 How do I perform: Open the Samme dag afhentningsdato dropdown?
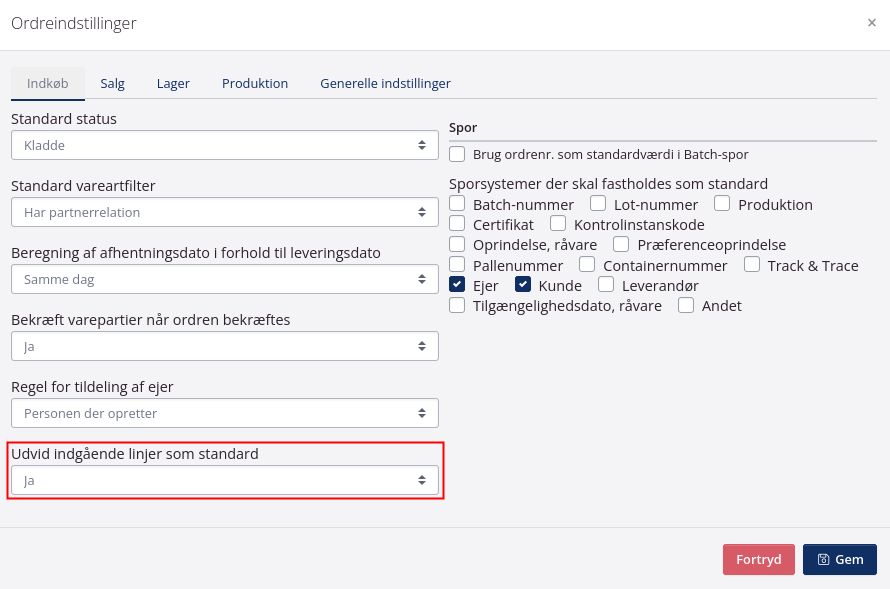tap(224, 279)
